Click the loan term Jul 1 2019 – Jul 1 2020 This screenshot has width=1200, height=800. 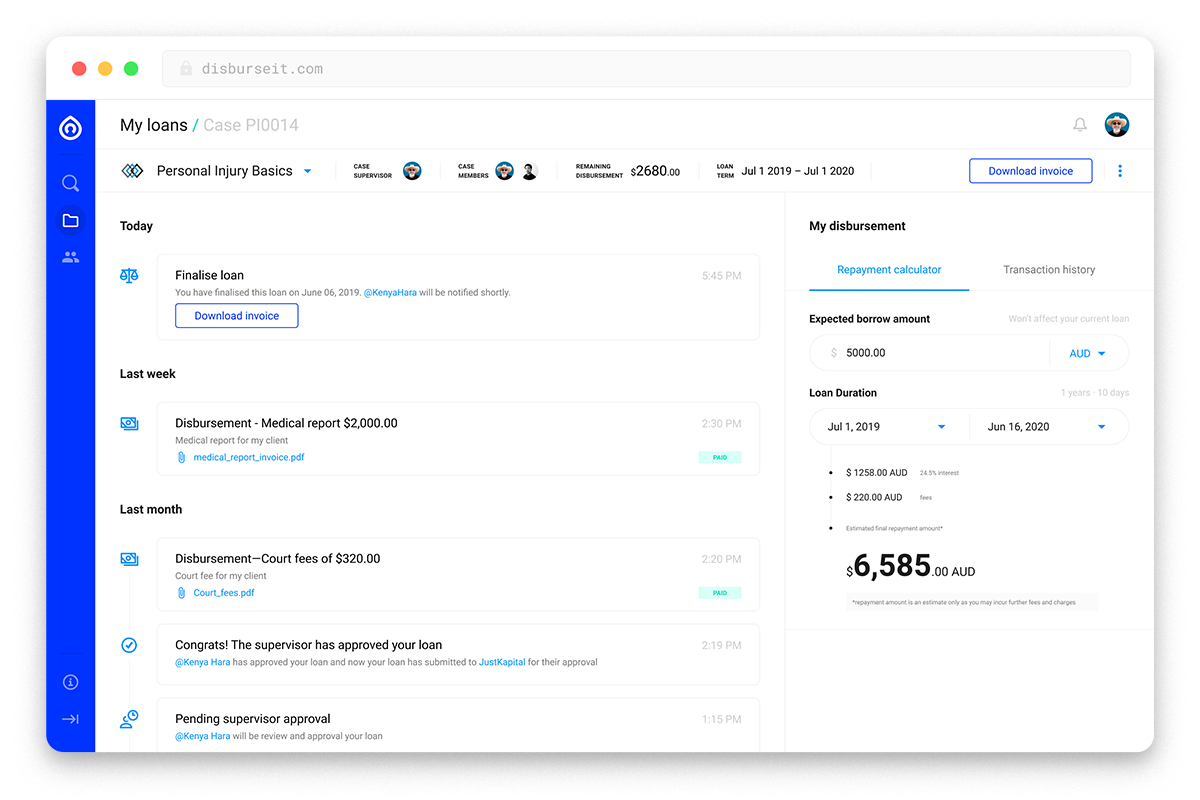798,171
